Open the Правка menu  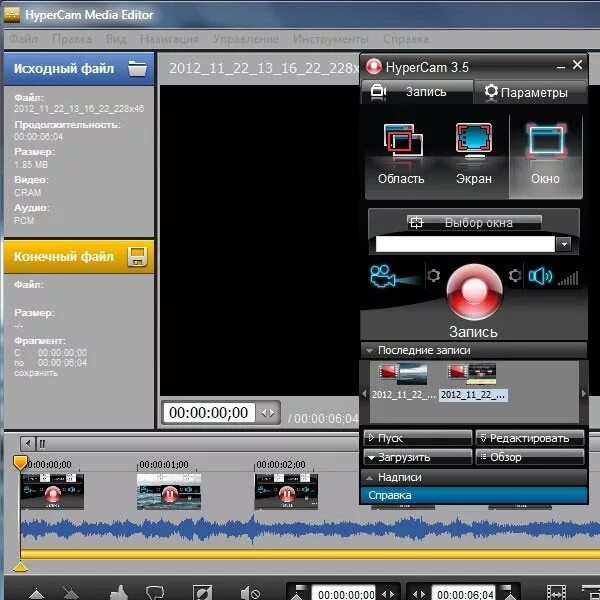pyautogui.click(x=72, y=39)
